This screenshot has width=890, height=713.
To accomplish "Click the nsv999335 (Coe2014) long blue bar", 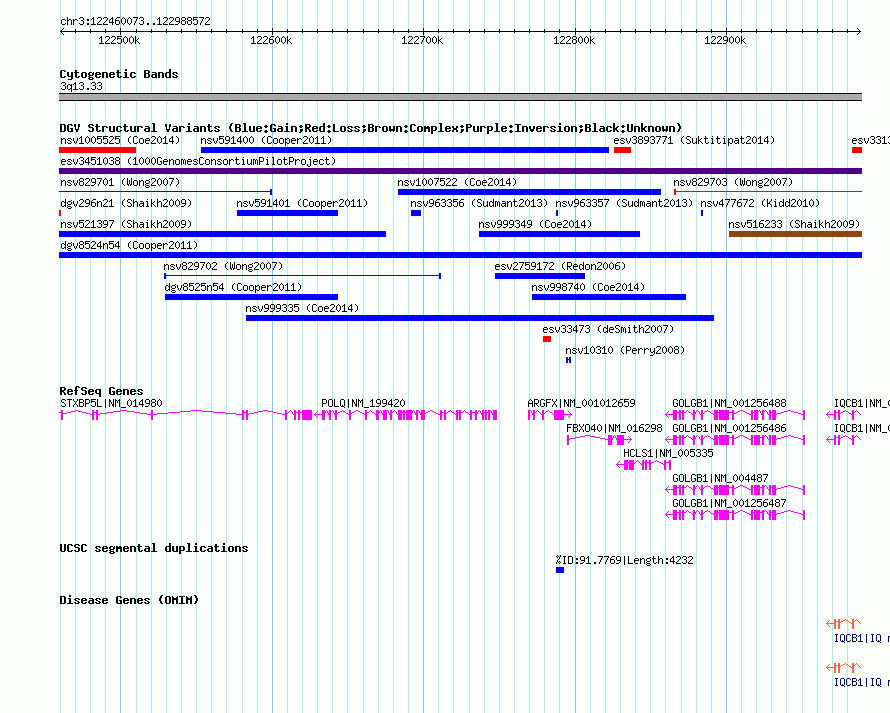I will pos(480,318).
